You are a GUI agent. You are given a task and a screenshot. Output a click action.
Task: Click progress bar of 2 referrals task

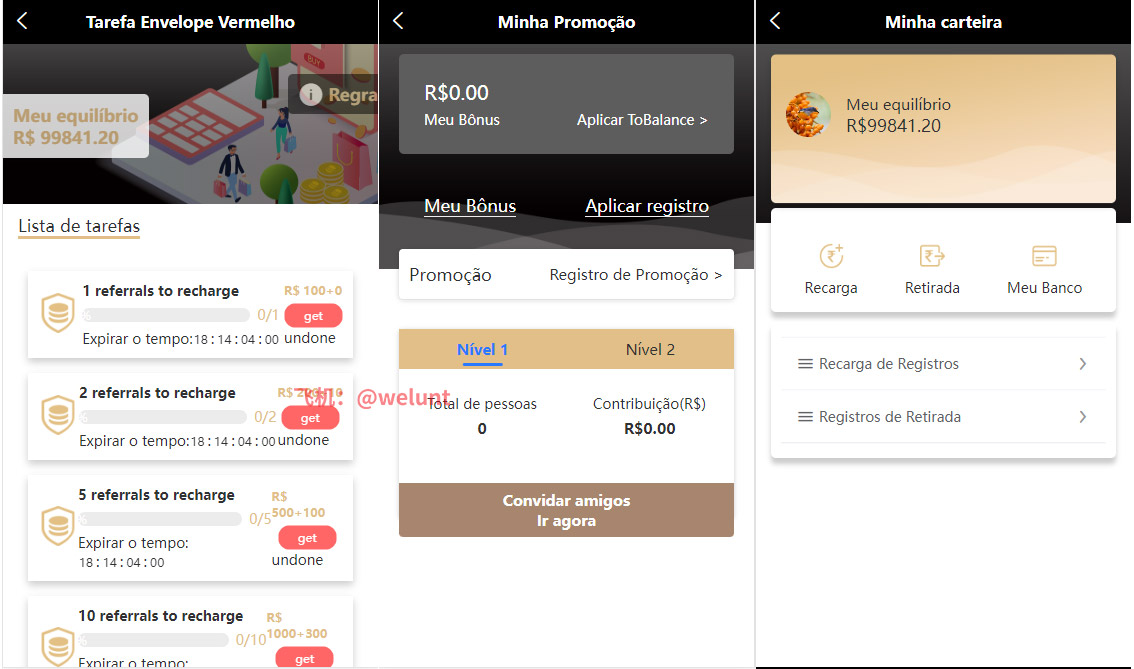164,417
